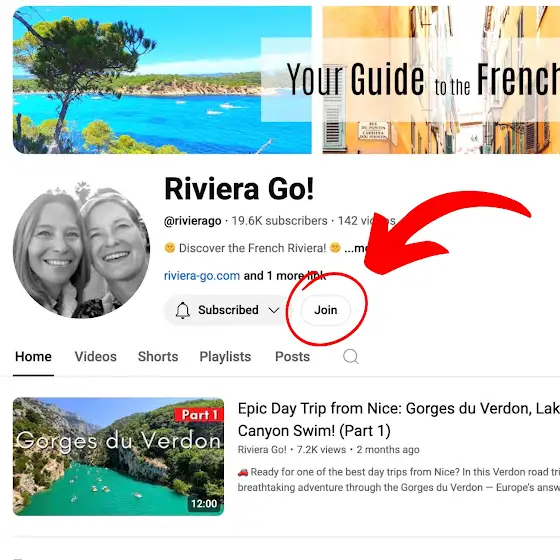Open the Playlists tab

(x=225, y=356)
